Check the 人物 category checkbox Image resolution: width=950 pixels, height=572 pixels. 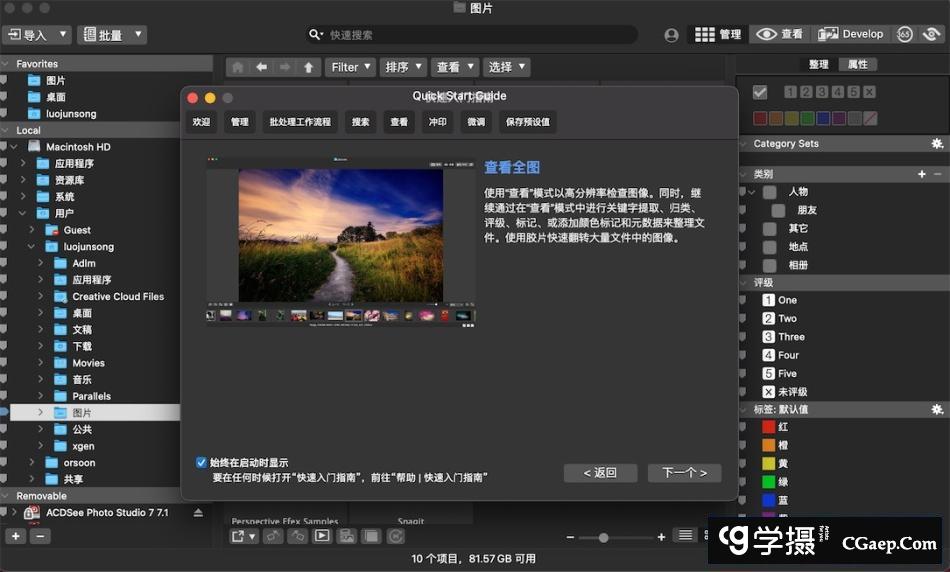[769, 192]
